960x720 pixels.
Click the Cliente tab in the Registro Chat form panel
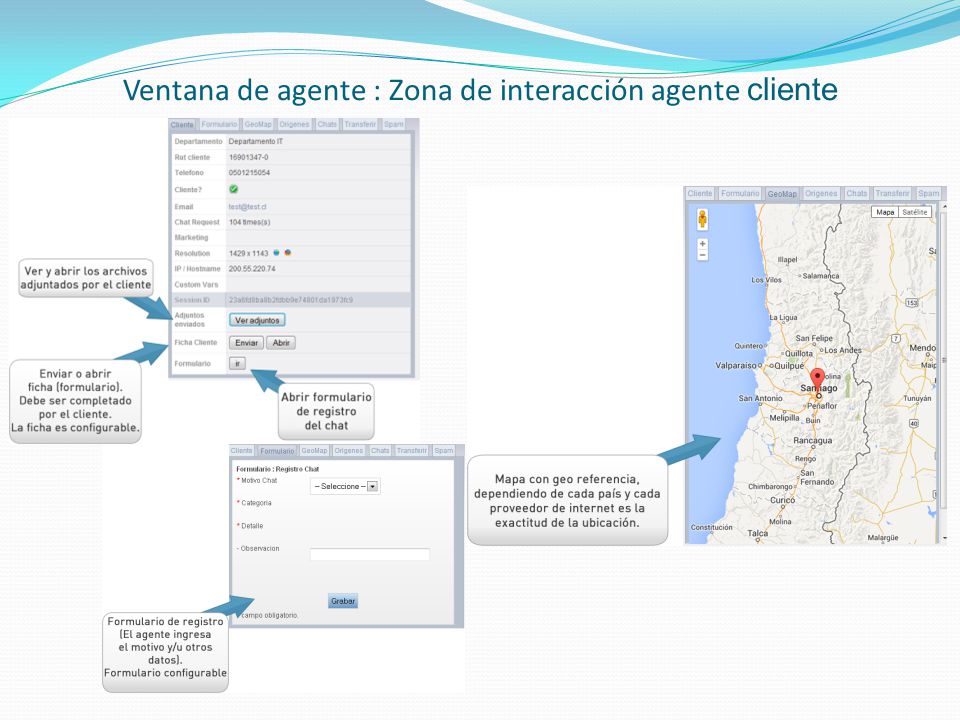click(241, 451)
